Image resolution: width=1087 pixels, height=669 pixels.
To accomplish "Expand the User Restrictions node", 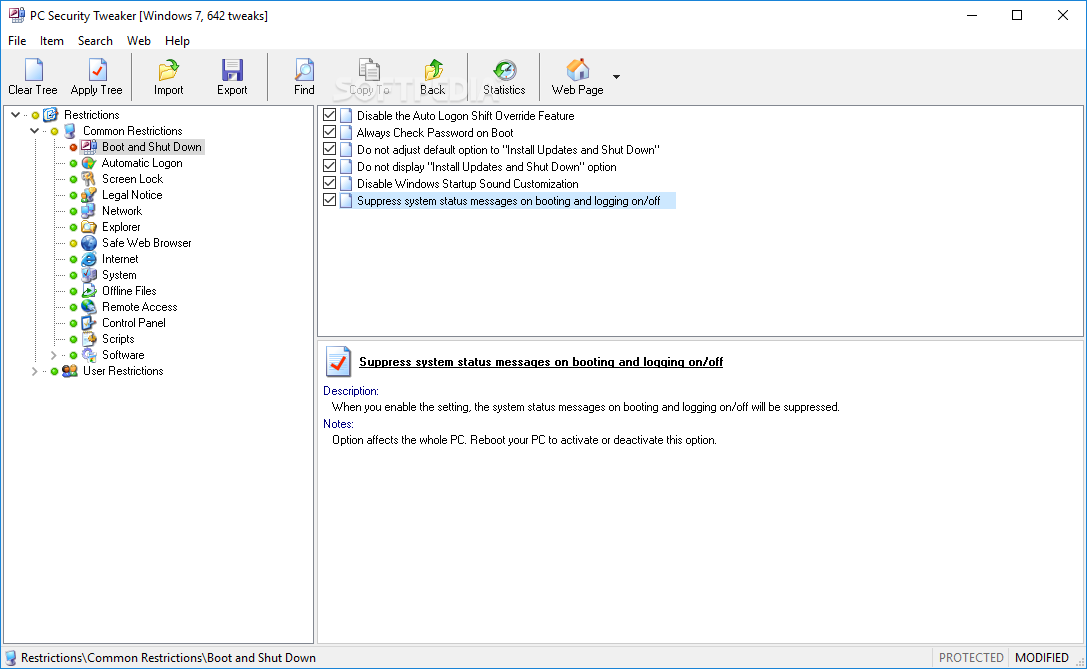I will coord(34,371).
